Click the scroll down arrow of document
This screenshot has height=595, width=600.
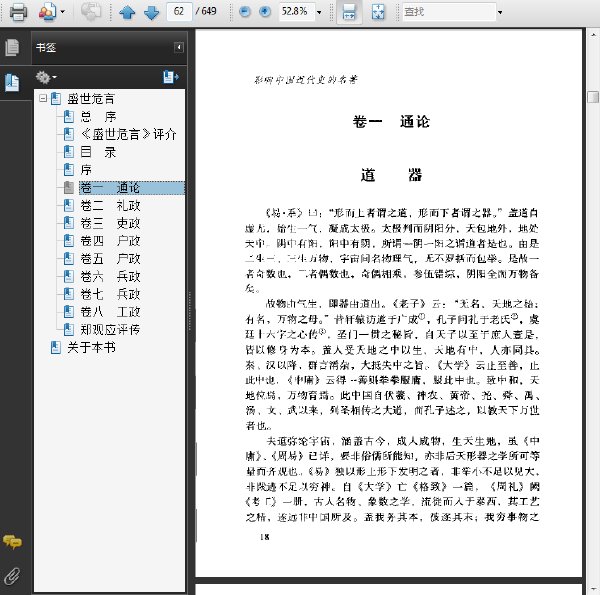click(x=593, y=589)
